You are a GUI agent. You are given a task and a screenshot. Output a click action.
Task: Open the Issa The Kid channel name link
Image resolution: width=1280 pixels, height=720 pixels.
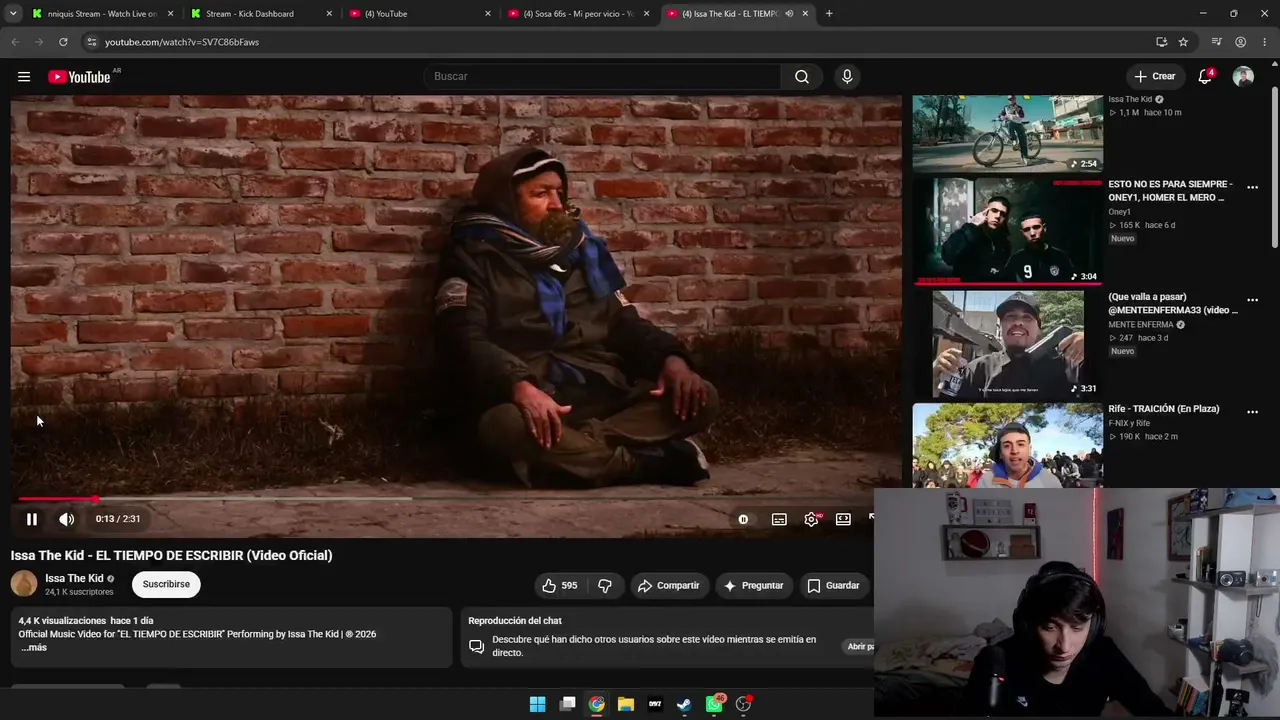click(x=74, y=578)
